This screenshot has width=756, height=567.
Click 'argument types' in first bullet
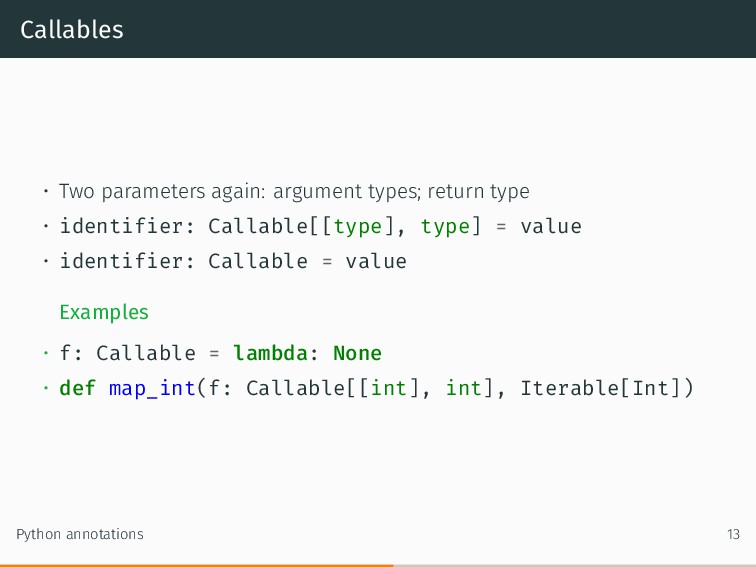tap(346, 191)
